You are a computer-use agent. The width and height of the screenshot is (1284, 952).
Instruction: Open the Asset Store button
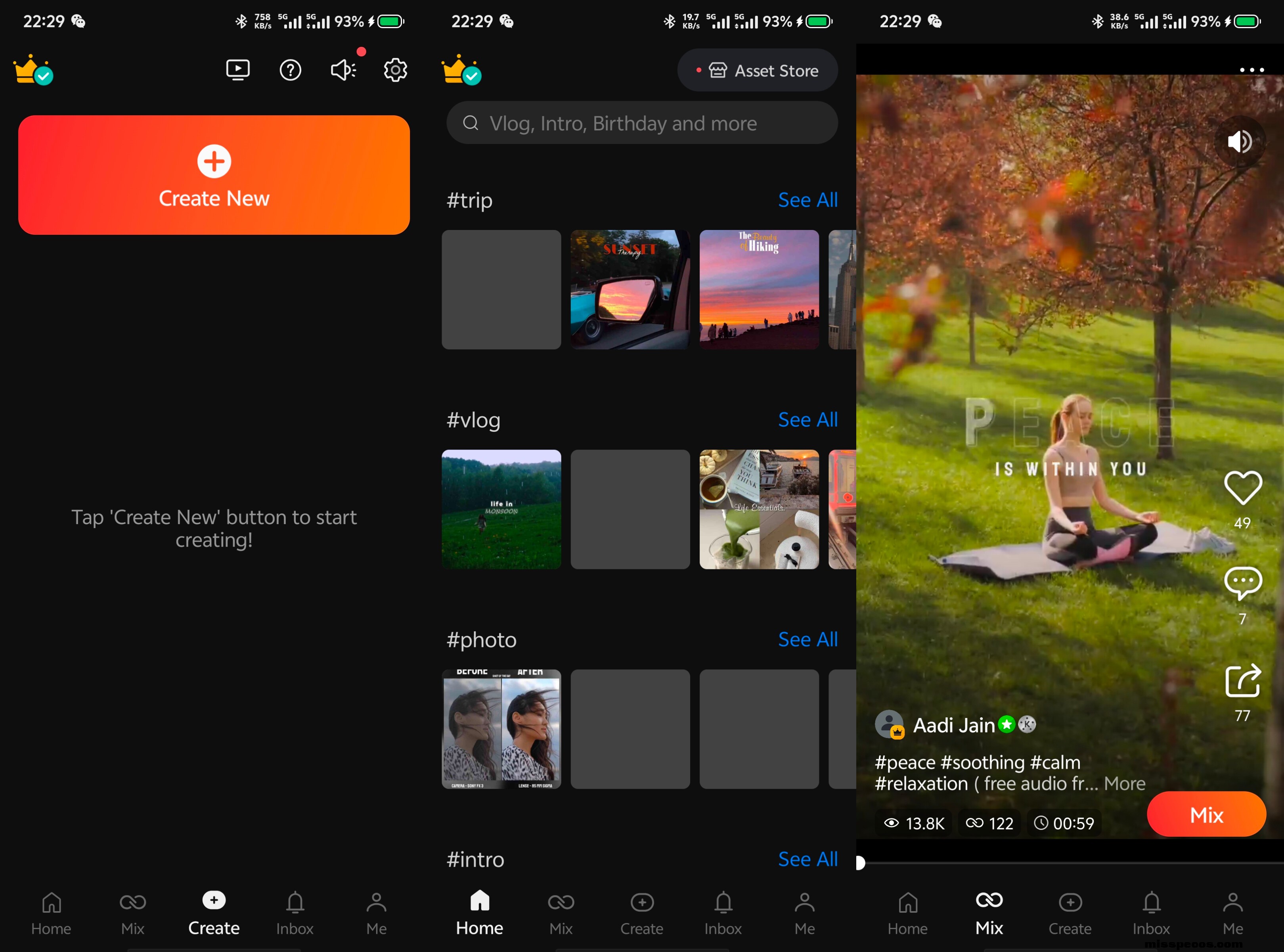pyautogui.click(x=757, y=70)
